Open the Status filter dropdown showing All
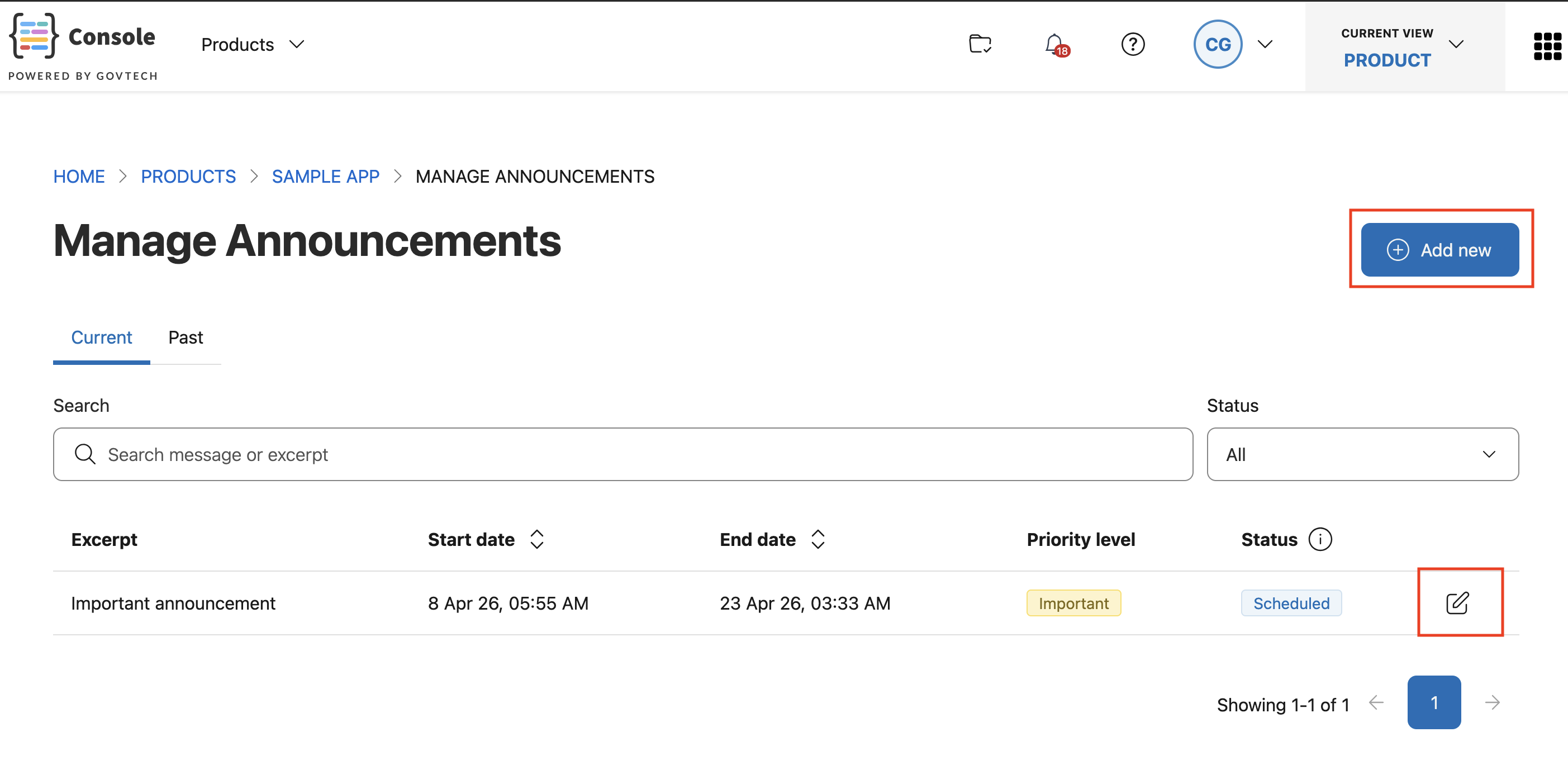1568x770 pixels. tap(1362, 454)
